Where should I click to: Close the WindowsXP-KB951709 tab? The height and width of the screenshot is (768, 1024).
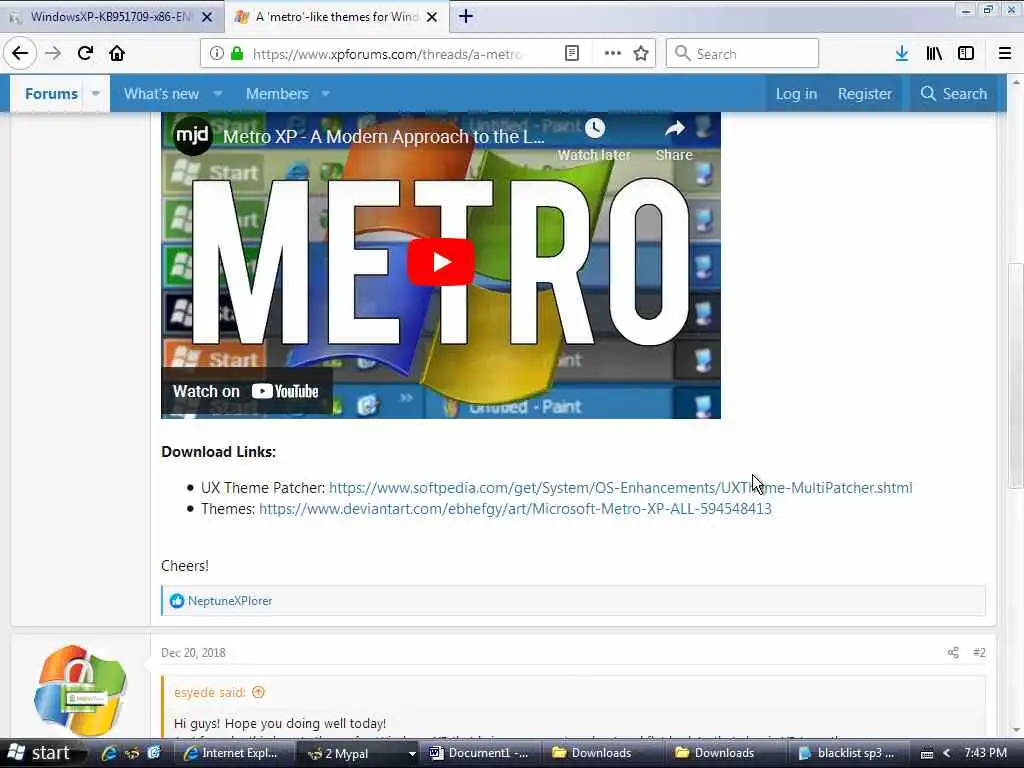(207, 17)
